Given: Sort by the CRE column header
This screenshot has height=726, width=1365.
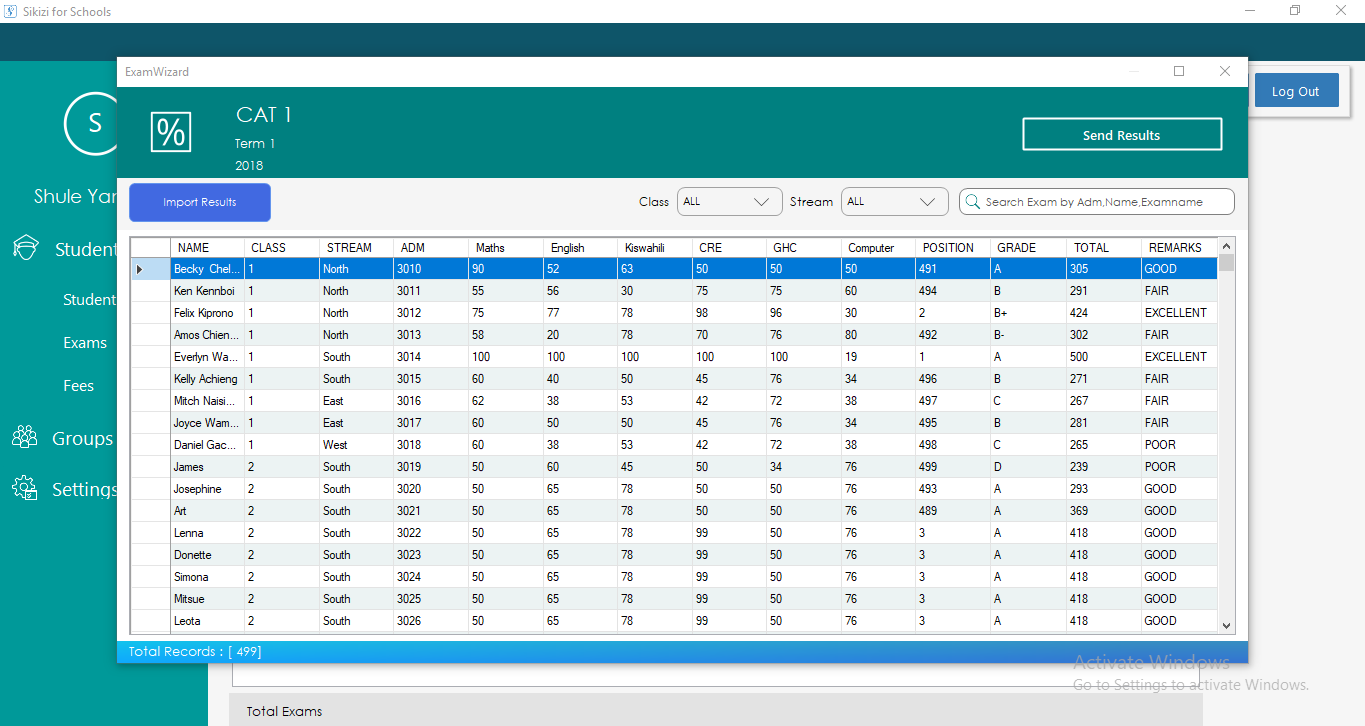Looking at the screenshot, I should (729, 247).
